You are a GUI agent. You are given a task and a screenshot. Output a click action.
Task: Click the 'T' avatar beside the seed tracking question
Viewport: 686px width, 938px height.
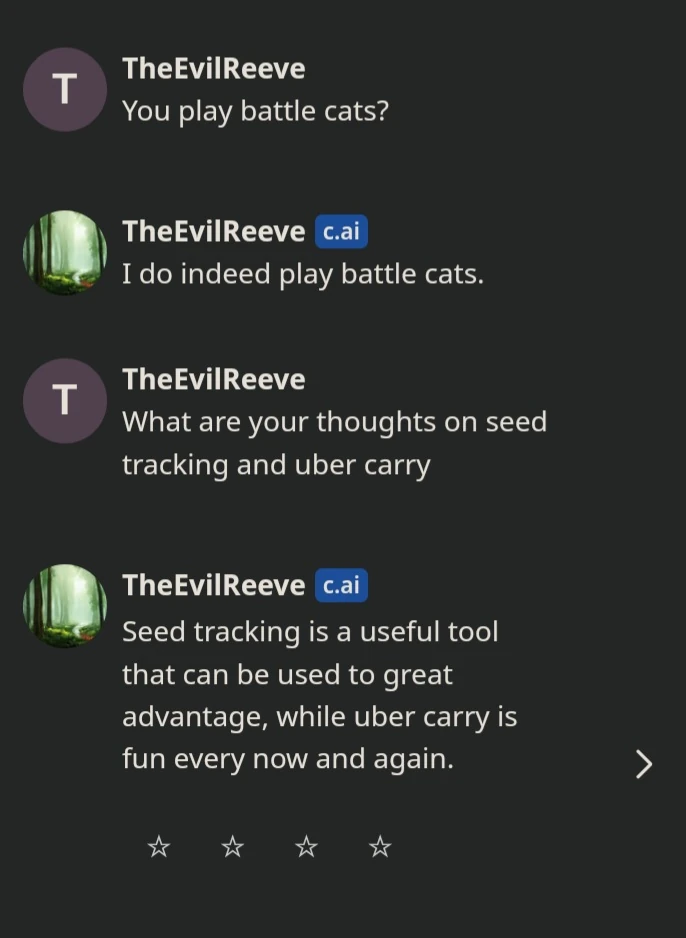(x=64, y=400)
